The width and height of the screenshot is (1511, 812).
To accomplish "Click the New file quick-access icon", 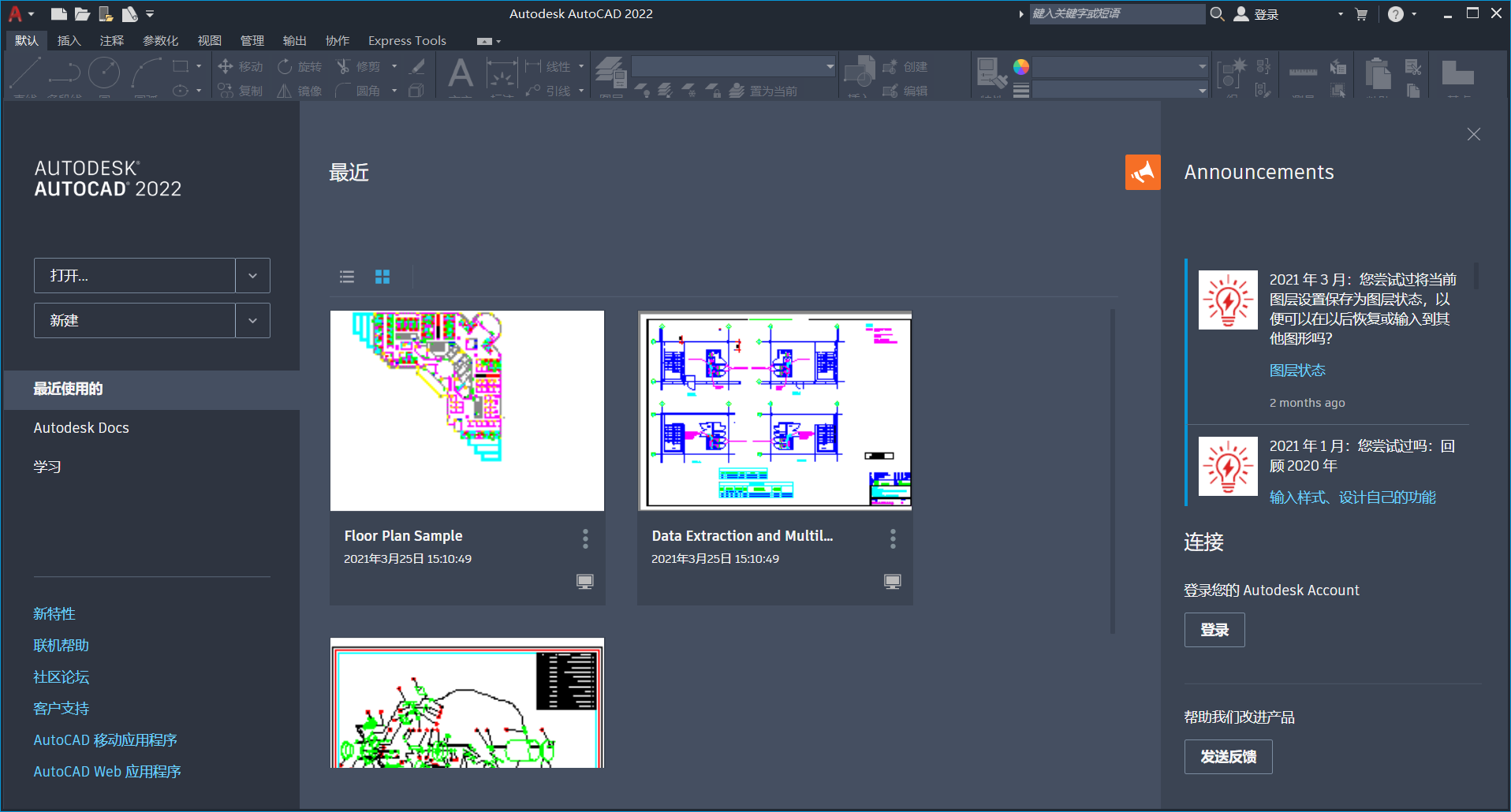I will tap(58, 13).
